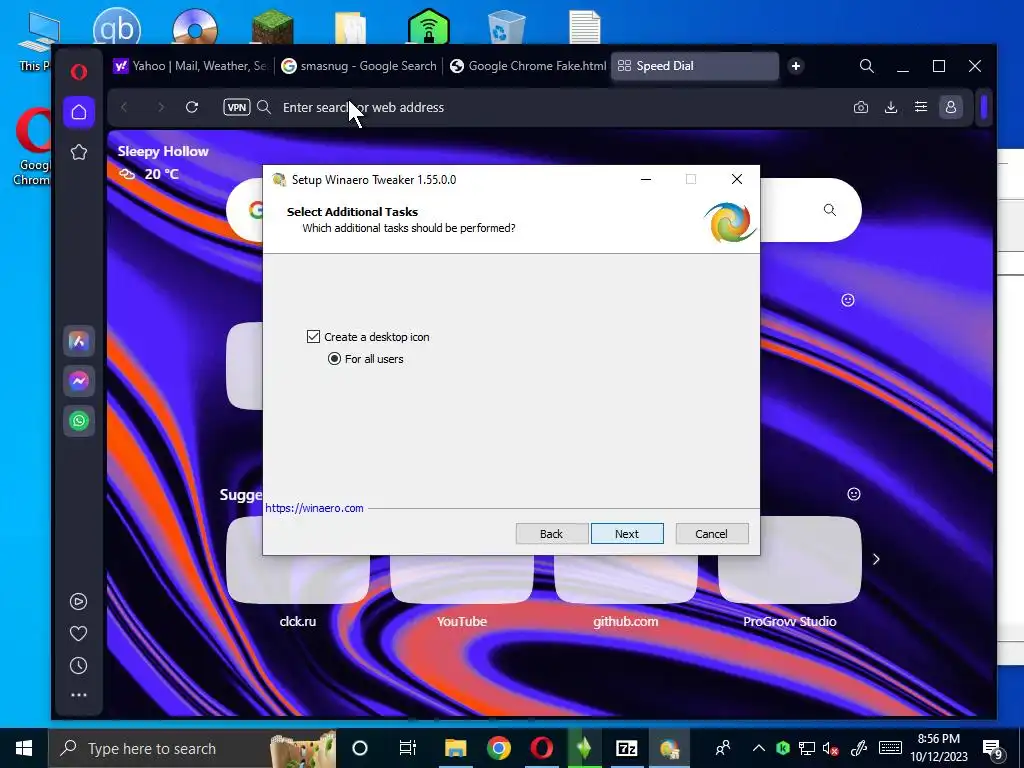Open Aria AI sidebar icon

79,341
